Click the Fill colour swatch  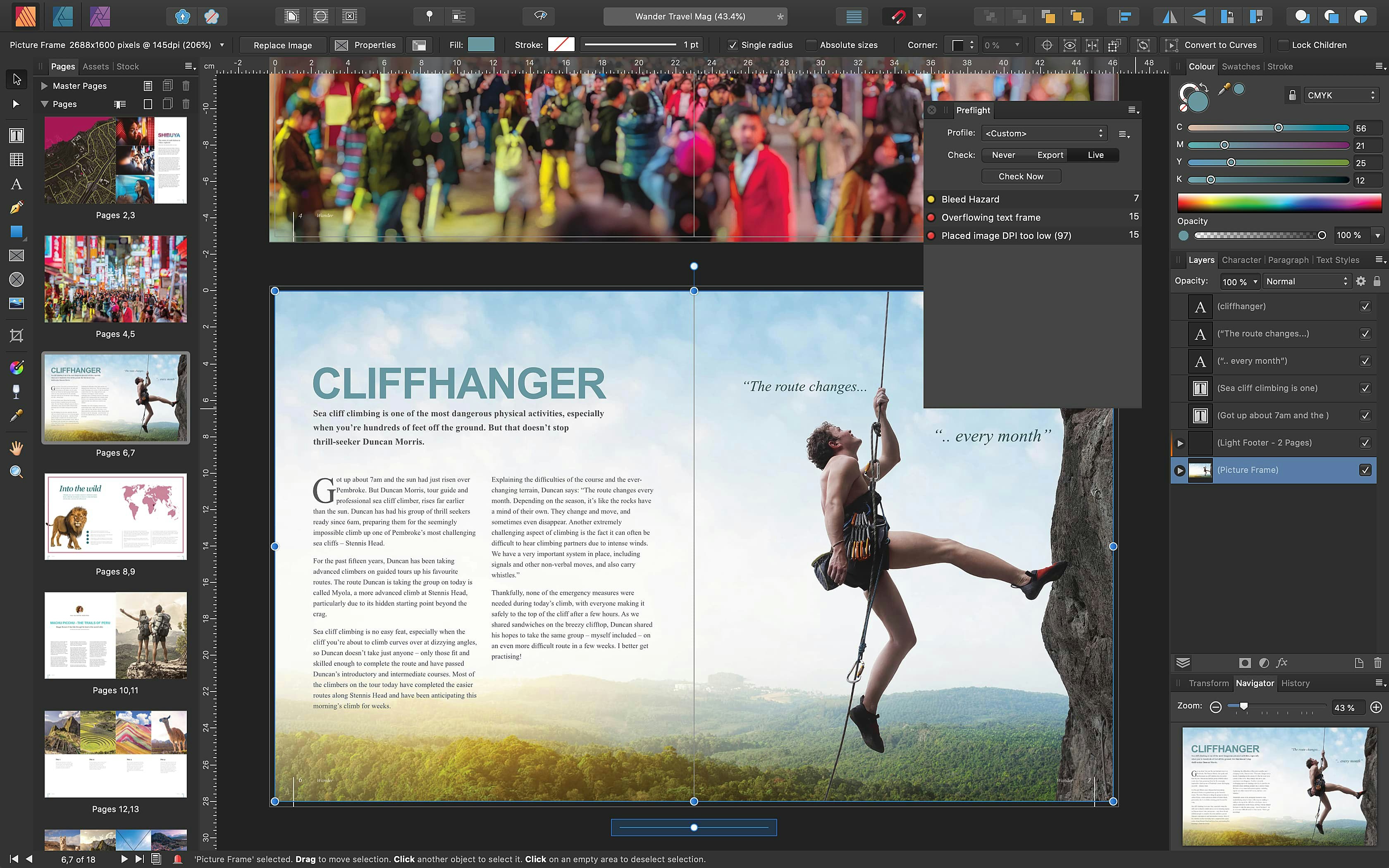[x=482, y=44]
